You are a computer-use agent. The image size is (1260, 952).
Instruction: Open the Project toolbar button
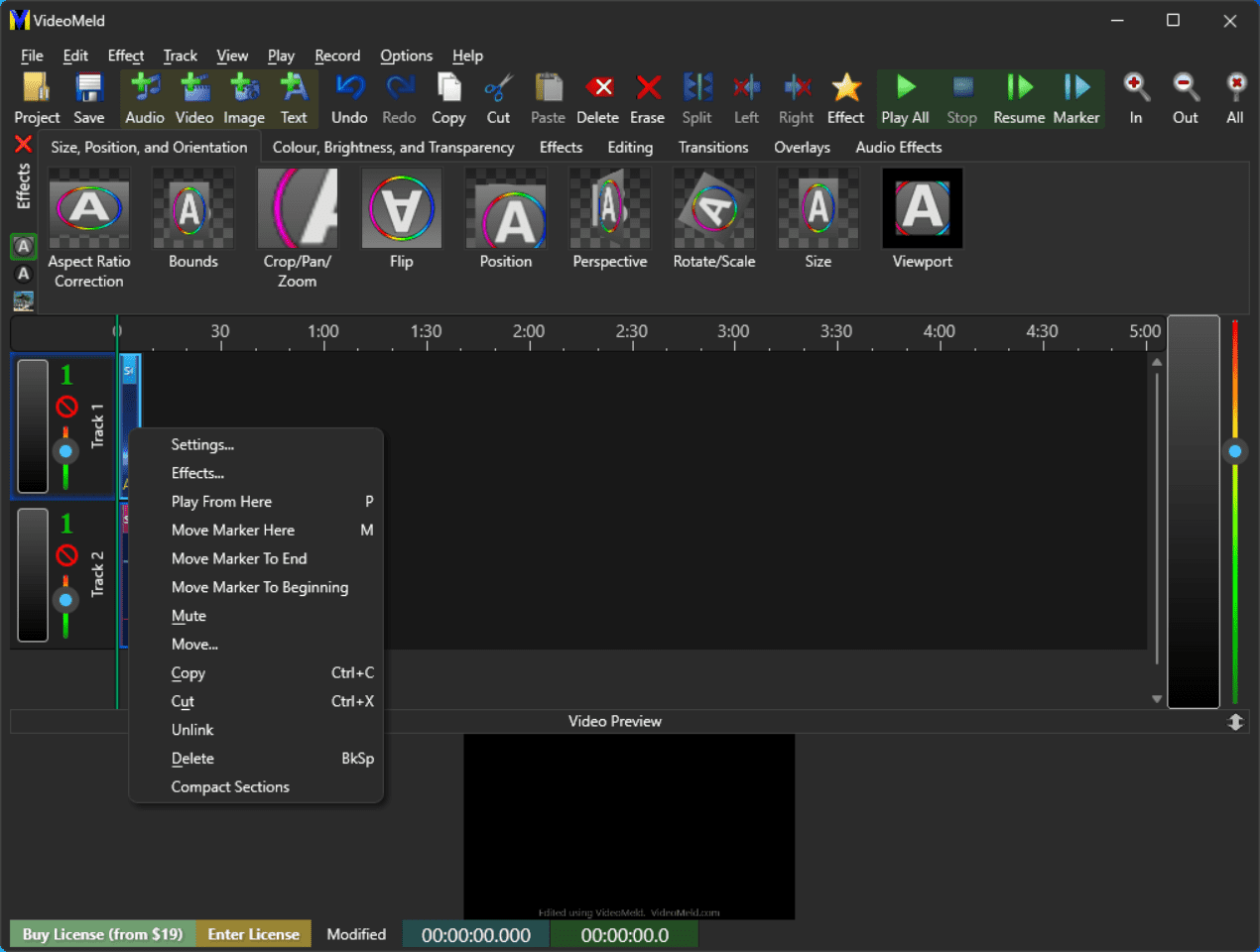[x=37, y=98]
